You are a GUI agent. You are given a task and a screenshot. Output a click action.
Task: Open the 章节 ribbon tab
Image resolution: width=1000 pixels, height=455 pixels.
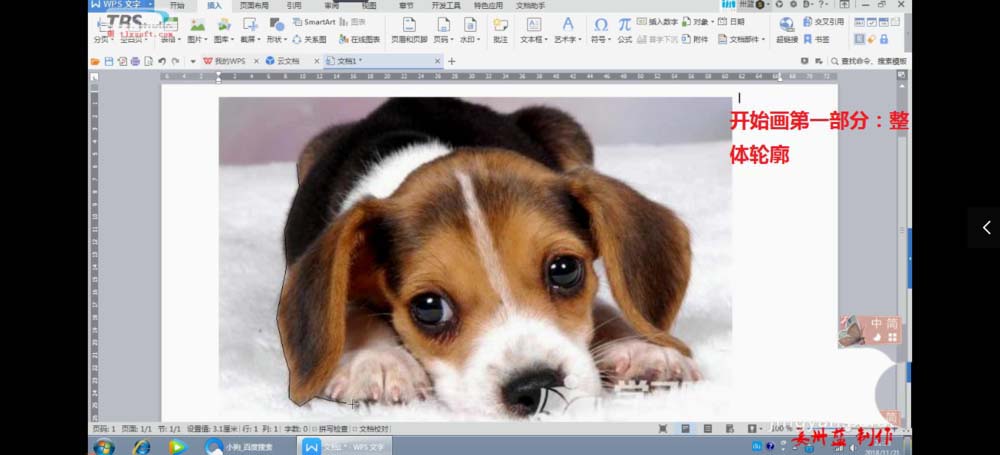point(406,5)
